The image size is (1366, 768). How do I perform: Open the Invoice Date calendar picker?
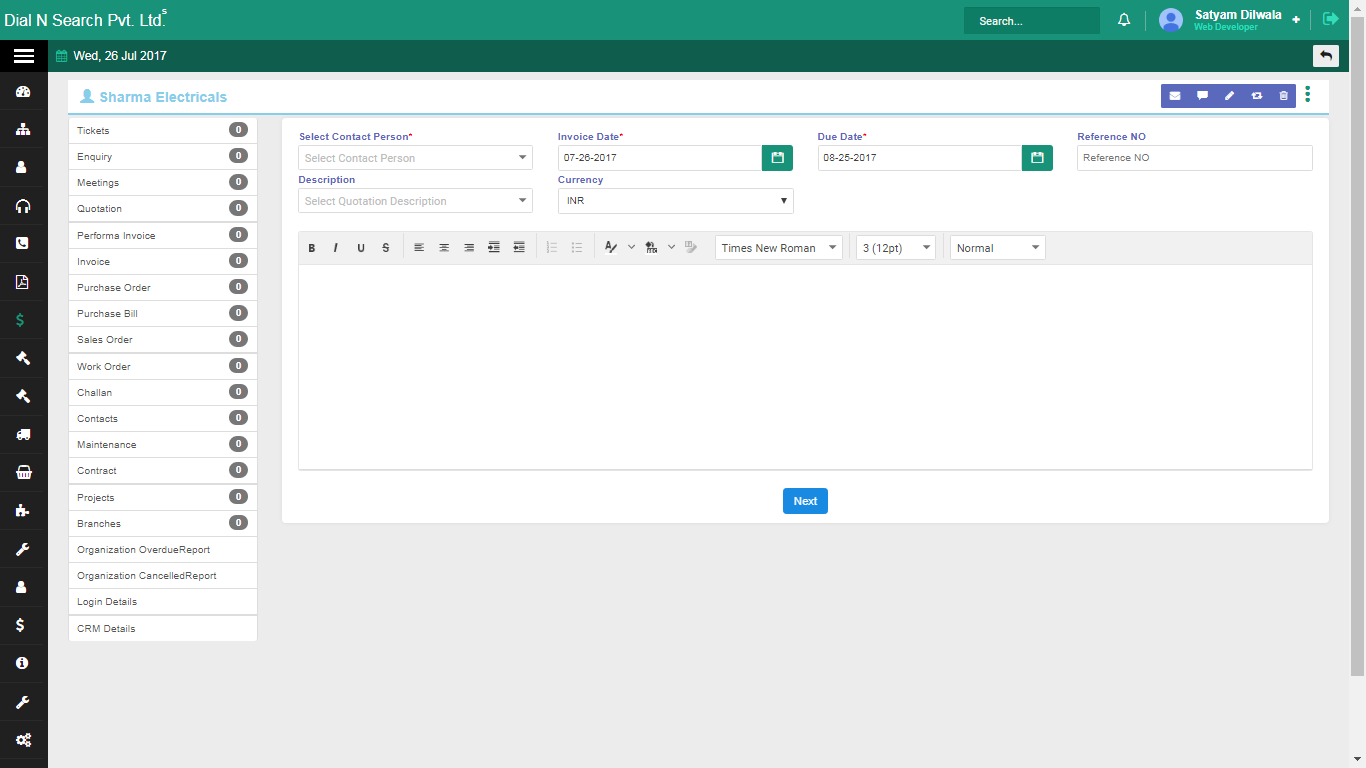[777, 158]
